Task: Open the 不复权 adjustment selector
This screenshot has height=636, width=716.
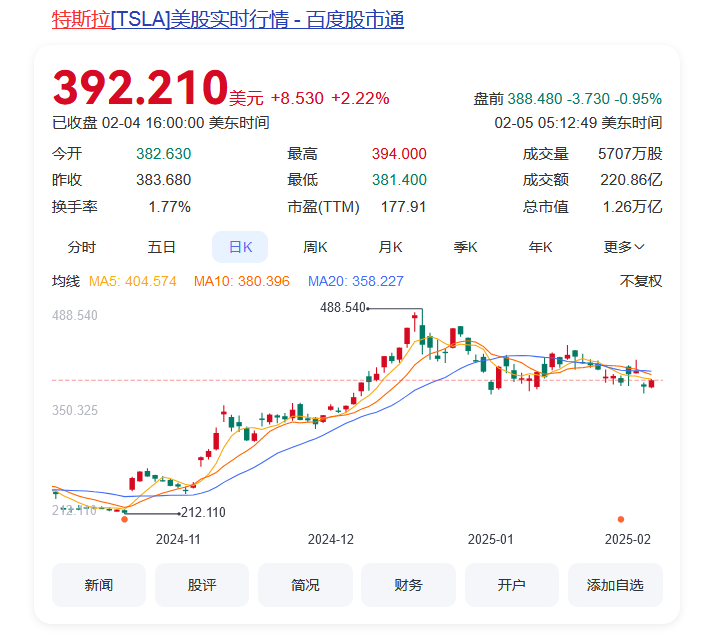Action: click(641, 281)
